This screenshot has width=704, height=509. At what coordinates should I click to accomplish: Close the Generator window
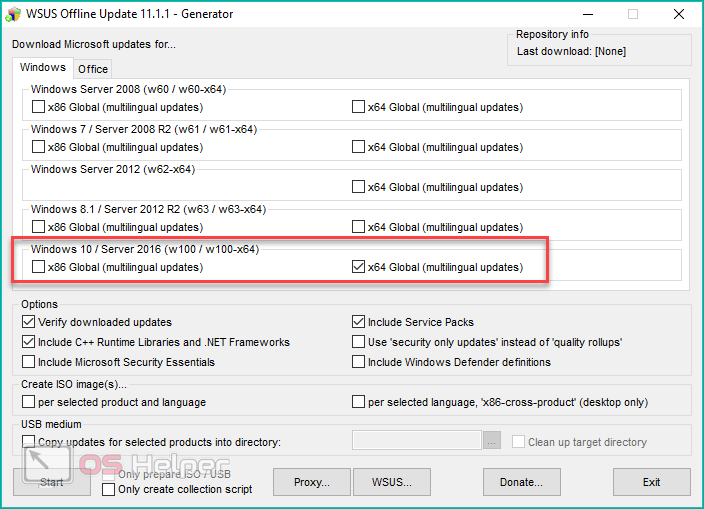coord(679,14)
